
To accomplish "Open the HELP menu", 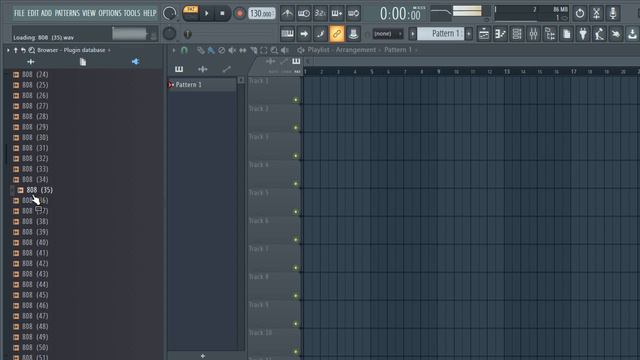I will 149,13.
